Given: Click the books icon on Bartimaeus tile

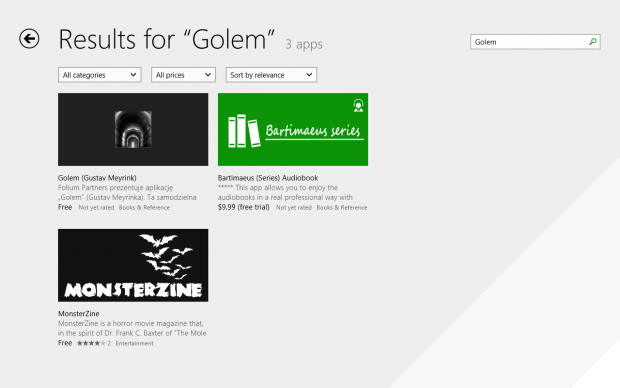Looking at the screenshot, I should pyautogui.click(x=244, y=131).
